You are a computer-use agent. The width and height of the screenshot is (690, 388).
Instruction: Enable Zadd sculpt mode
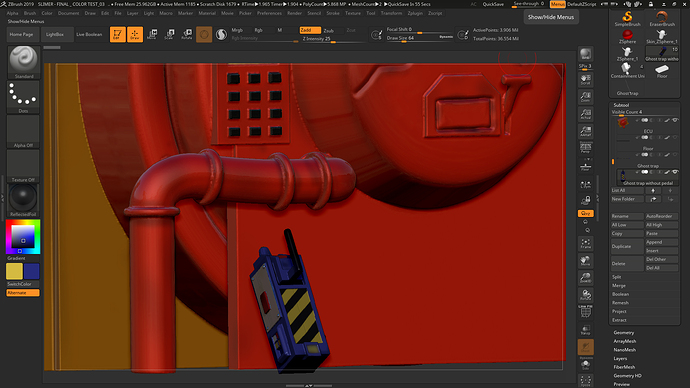pyautogui.click(x=310, y=30)
